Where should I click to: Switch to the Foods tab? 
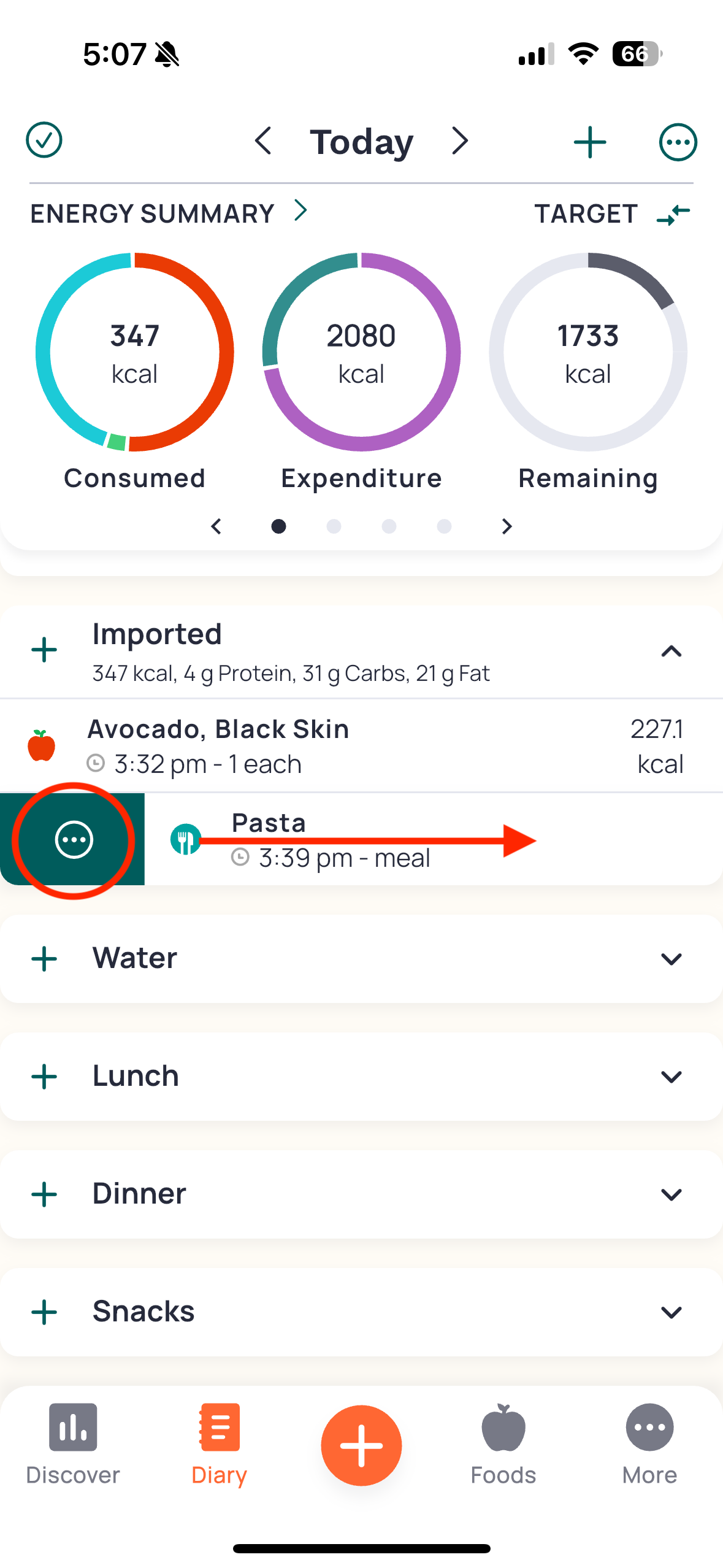(x=503, y=1444)
